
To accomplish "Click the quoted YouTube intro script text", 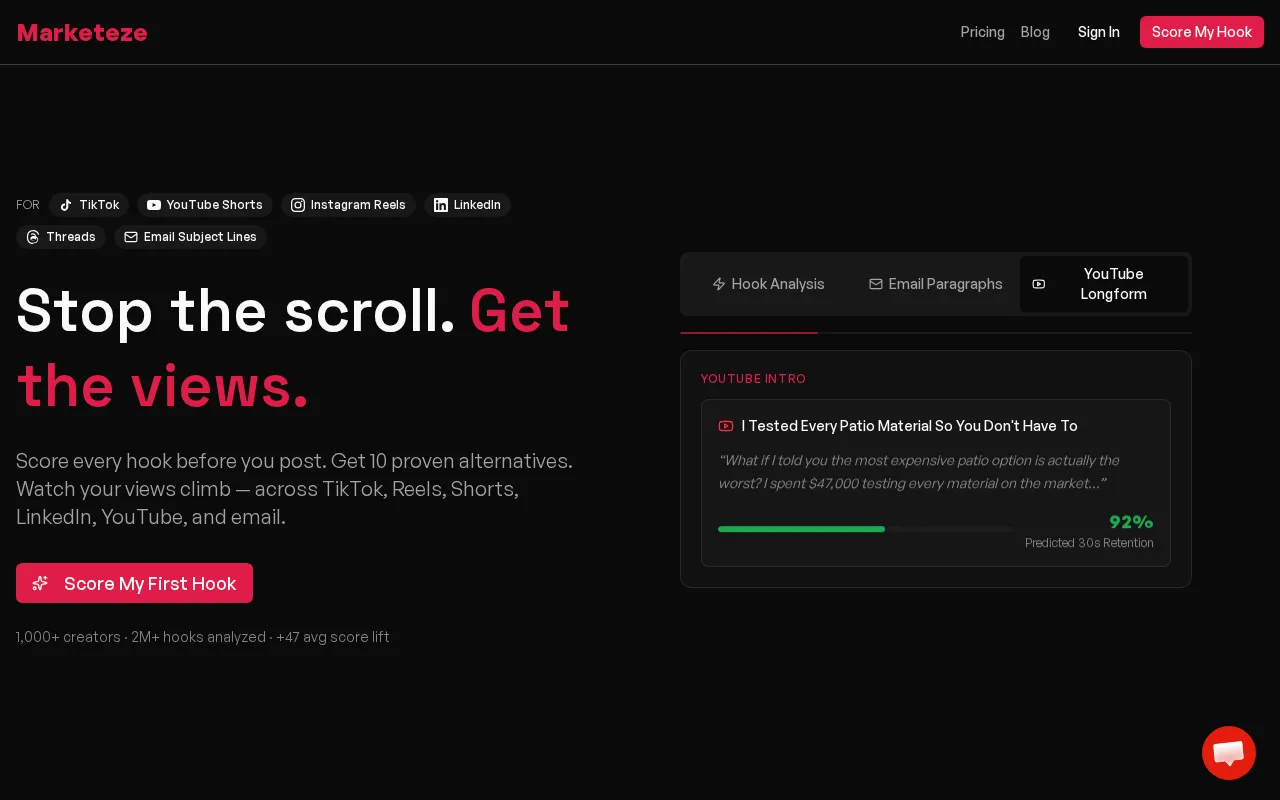I will pyautogui.click(x=918, y=472).
